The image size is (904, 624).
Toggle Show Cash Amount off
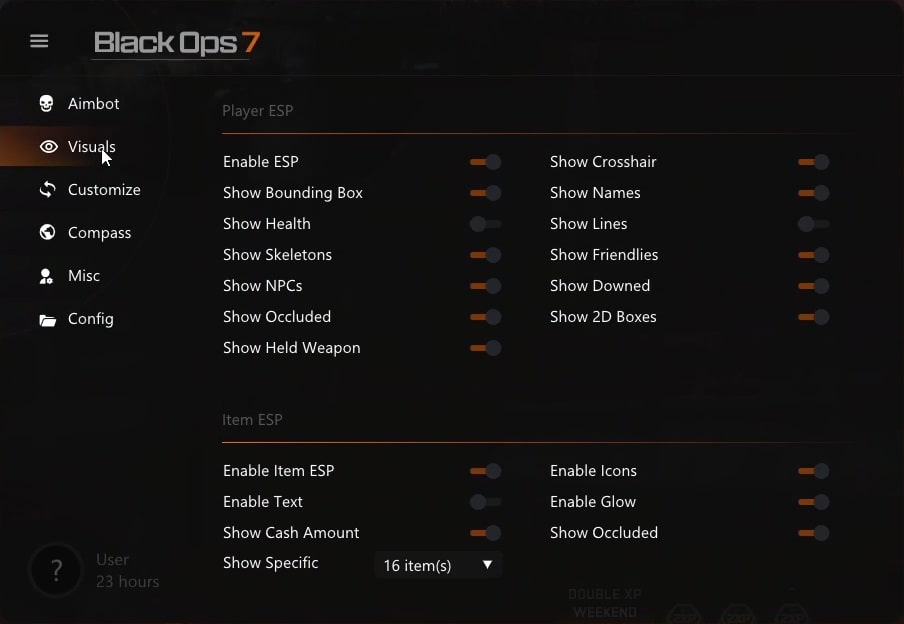coord(485,533)
